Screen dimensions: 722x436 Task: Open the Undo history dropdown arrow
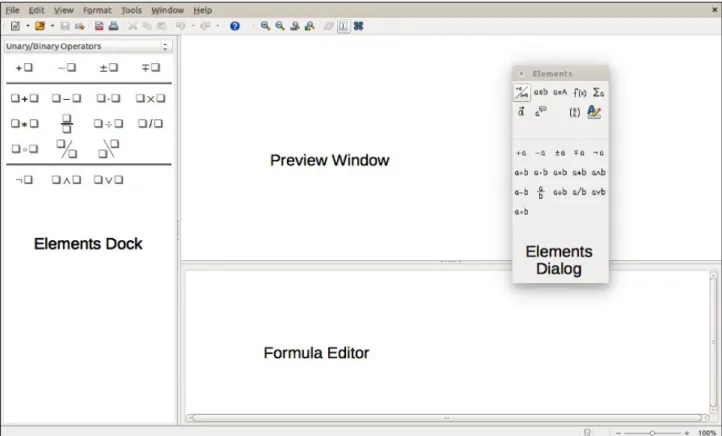(x=192, y=26)
